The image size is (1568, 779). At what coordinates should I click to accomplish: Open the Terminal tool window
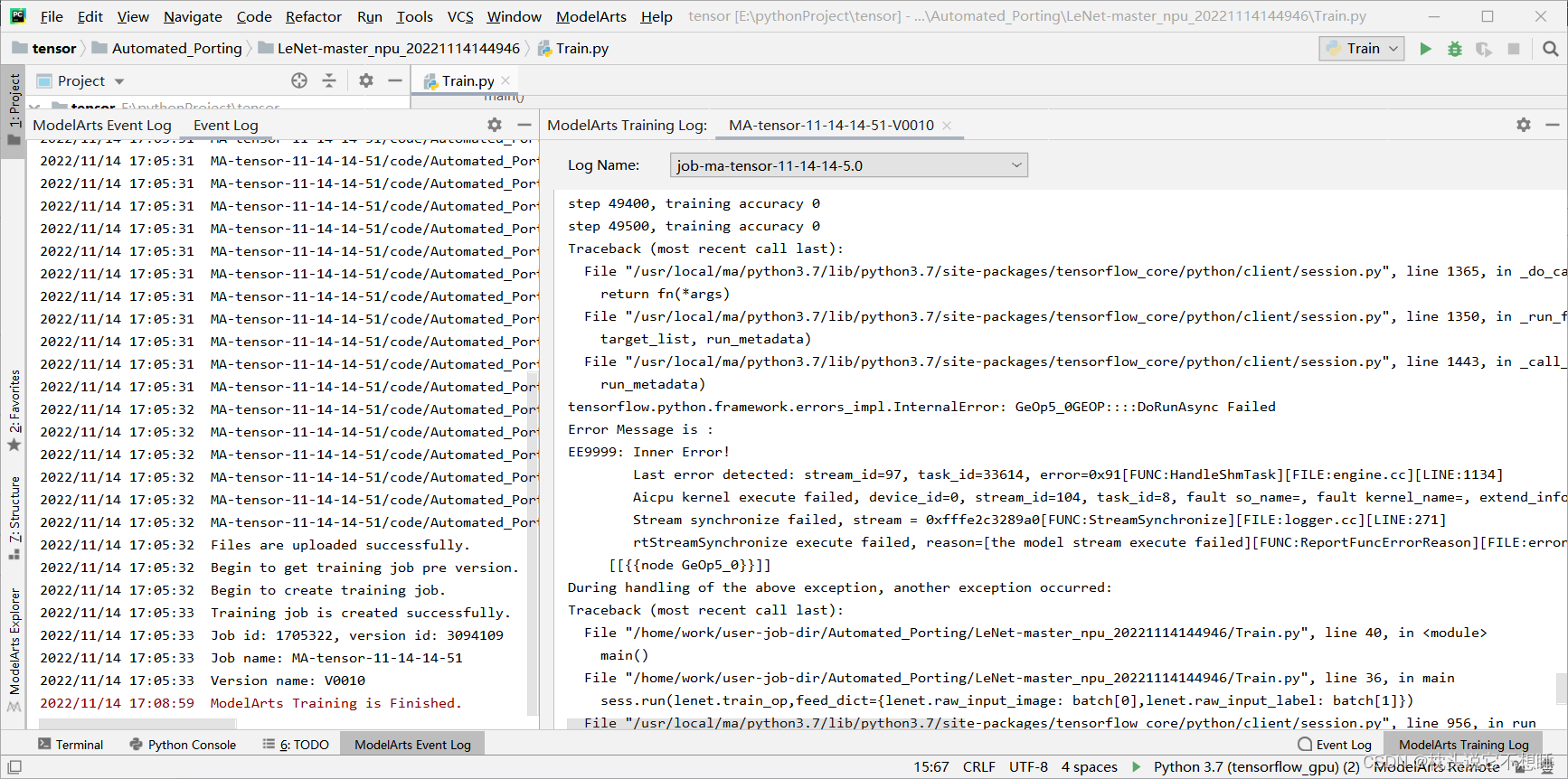click(71, 745)
